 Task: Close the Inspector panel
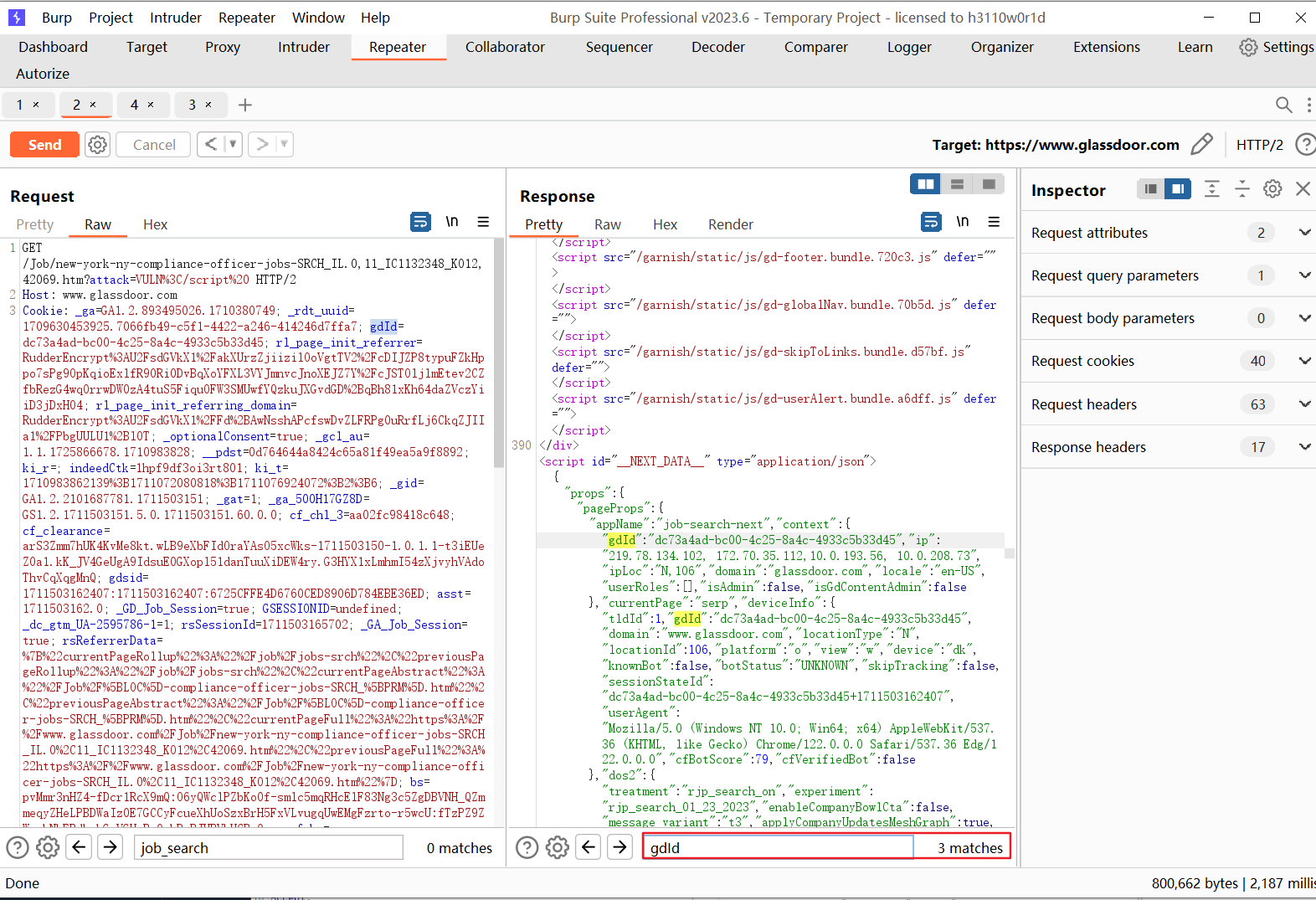[x=1303, y=189]
